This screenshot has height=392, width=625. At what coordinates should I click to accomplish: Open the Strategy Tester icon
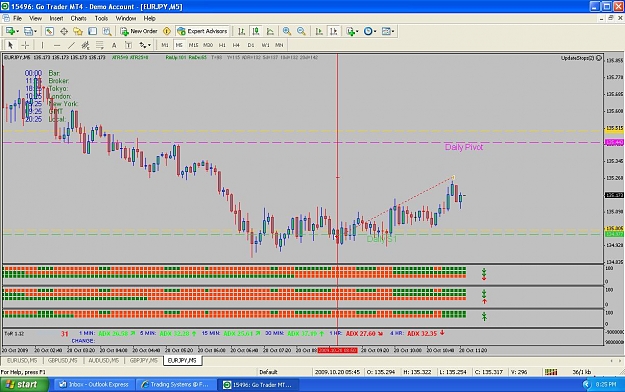pos(107,31)
